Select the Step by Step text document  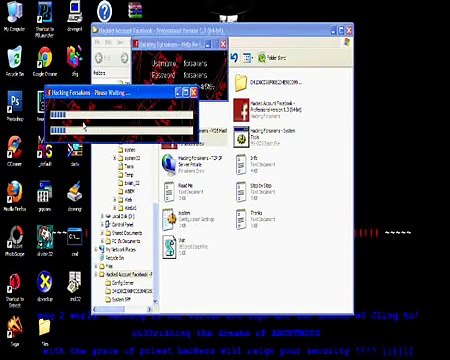255,192
